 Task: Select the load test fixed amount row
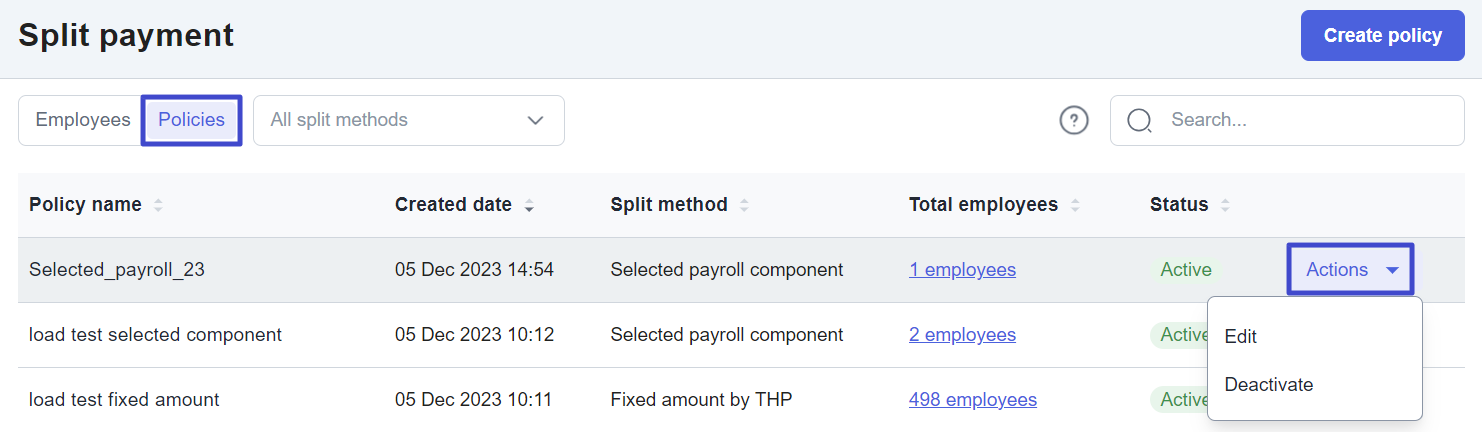pyautogui.click(x=741, y=400)
